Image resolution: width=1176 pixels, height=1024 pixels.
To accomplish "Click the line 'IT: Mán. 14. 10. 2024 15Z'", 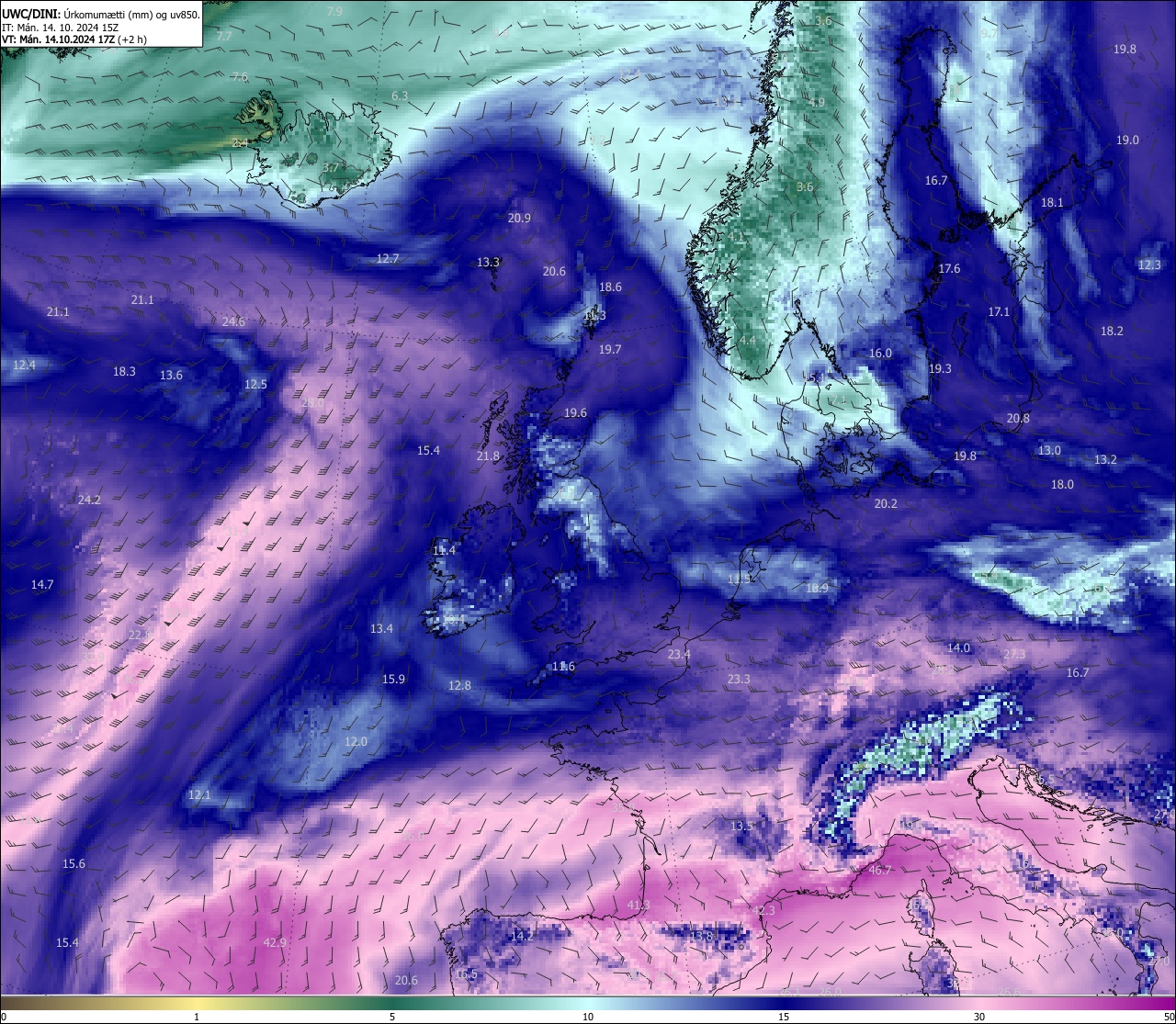I will [x=60, y=28].
